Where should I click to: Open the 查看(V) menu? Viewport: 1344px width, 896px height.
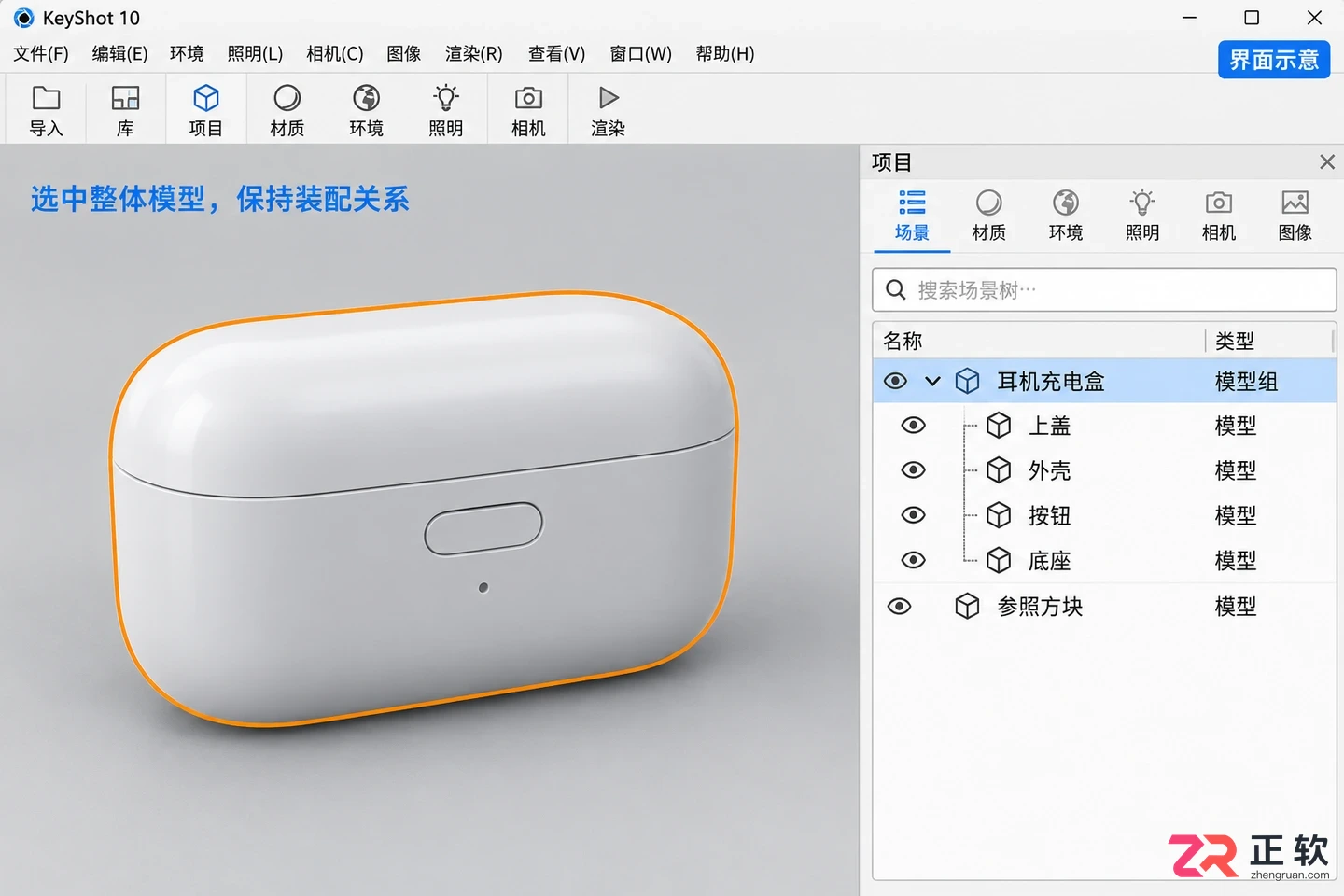click(x=556, y=53)
